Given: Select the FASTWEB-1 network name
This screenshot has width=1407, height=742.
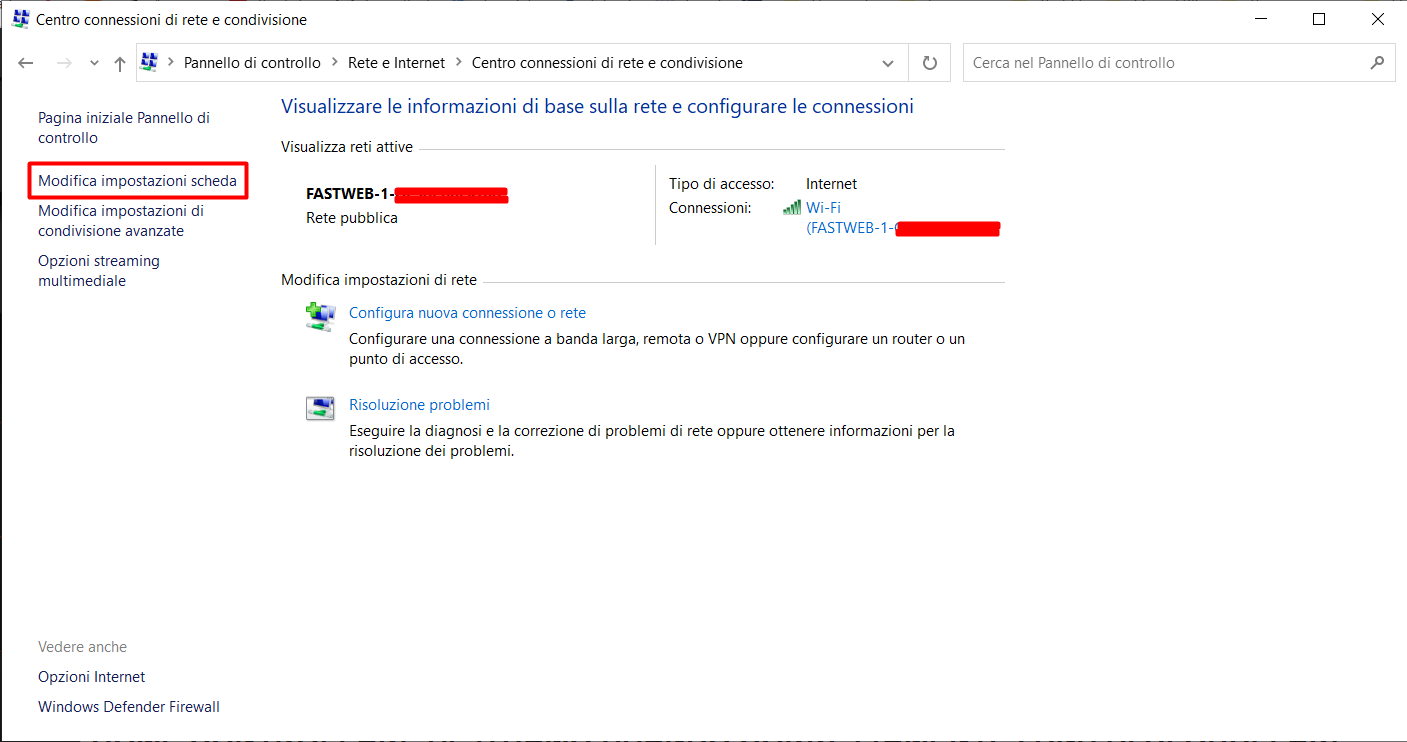Looking at the screenshot, I should [407, 194].
